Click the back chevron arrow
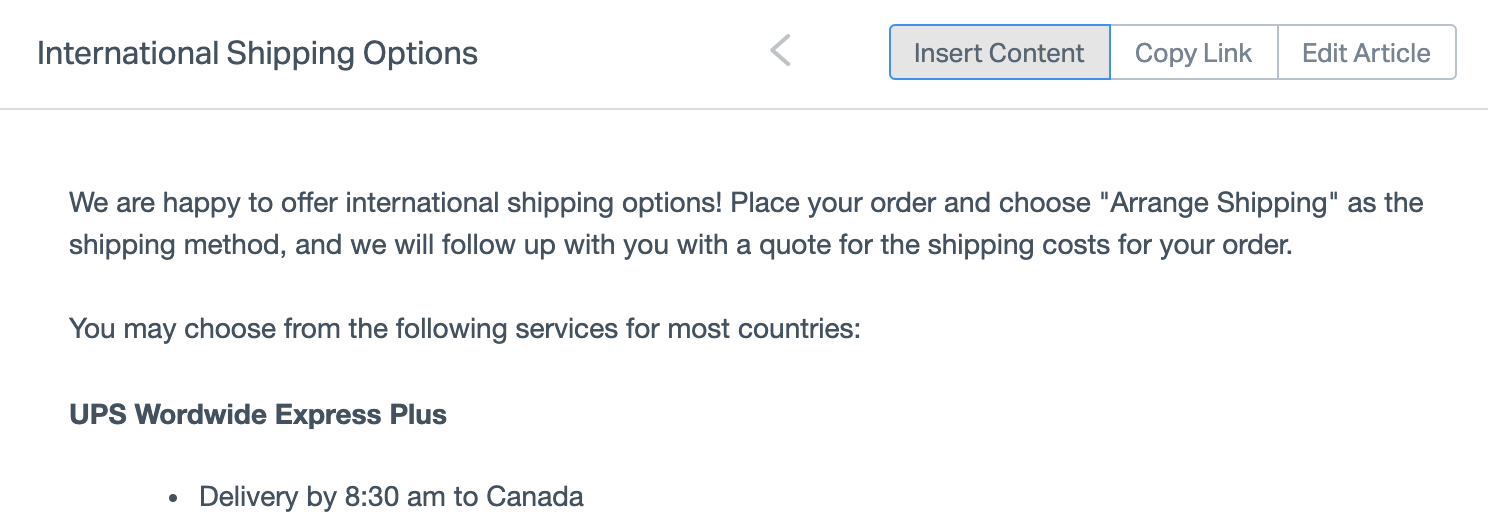Image resolution: width=1488 pixels, height=532 pixels. pyautogui.click(x=781, y=51)
